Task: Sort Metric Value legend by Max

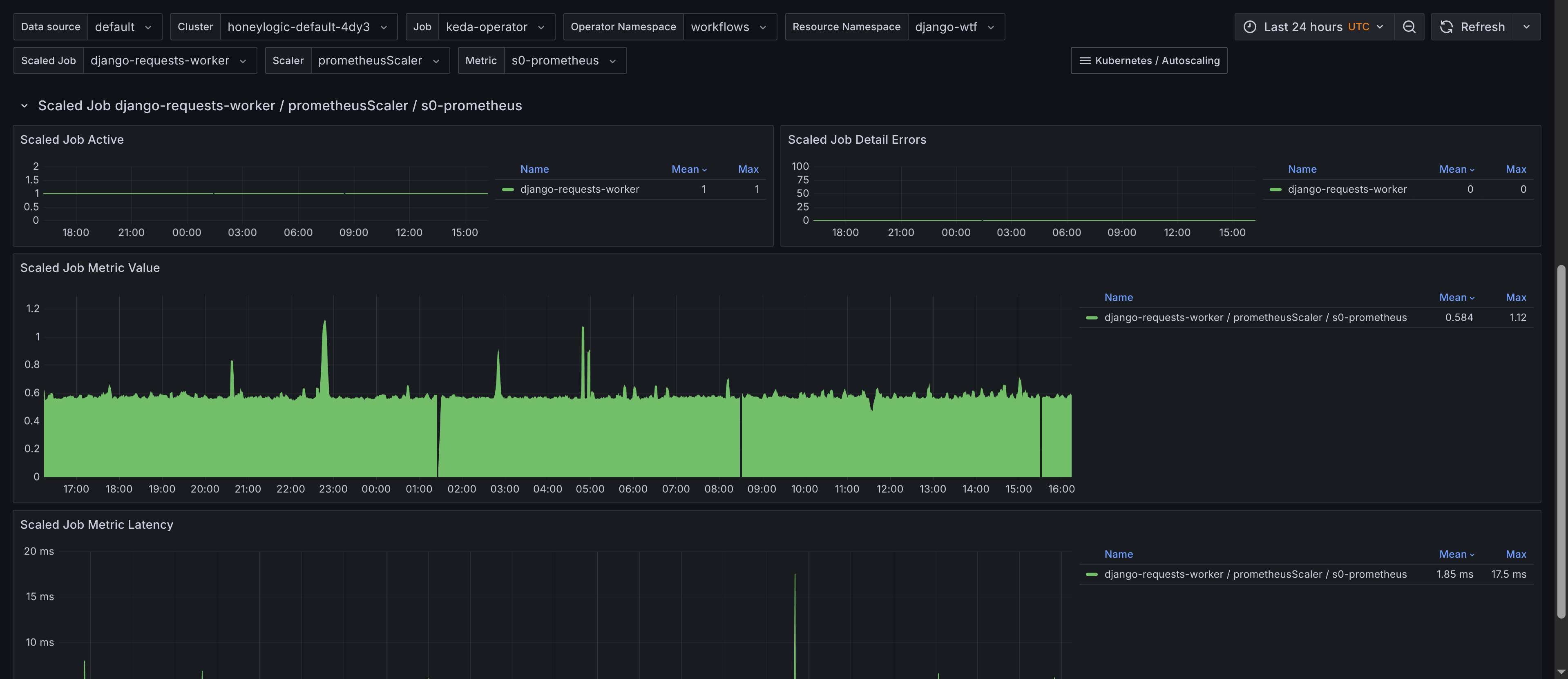Action: (x=1515, y=298)
